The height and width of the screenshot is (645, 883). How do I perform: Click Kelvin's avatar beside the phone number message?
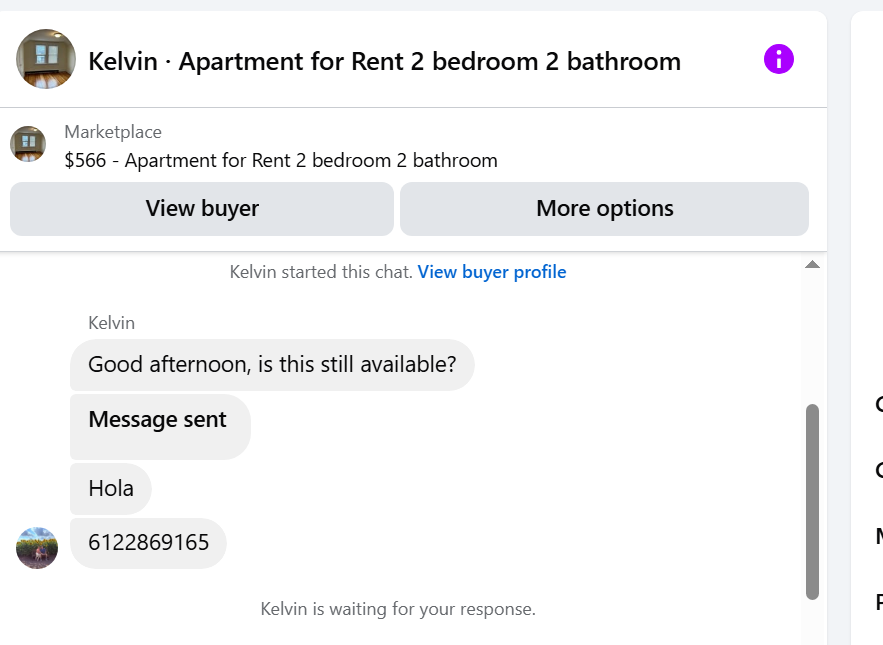pyautogui.click(x=37, y=547)
